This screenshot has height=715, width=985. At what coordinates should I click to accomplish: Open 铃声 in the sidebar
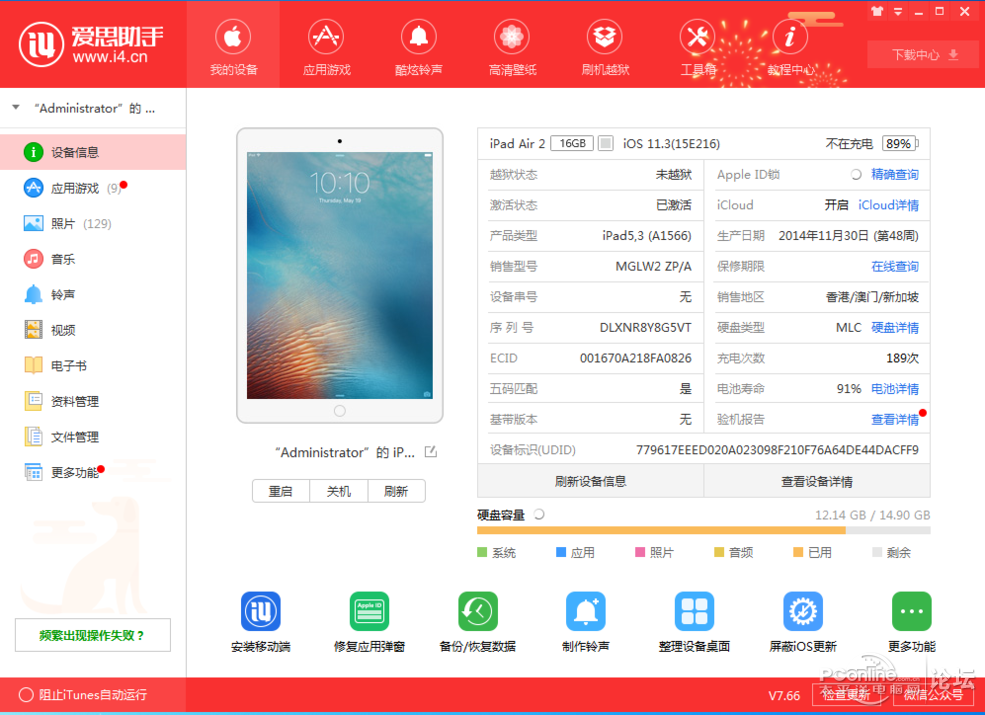(93, 295)
